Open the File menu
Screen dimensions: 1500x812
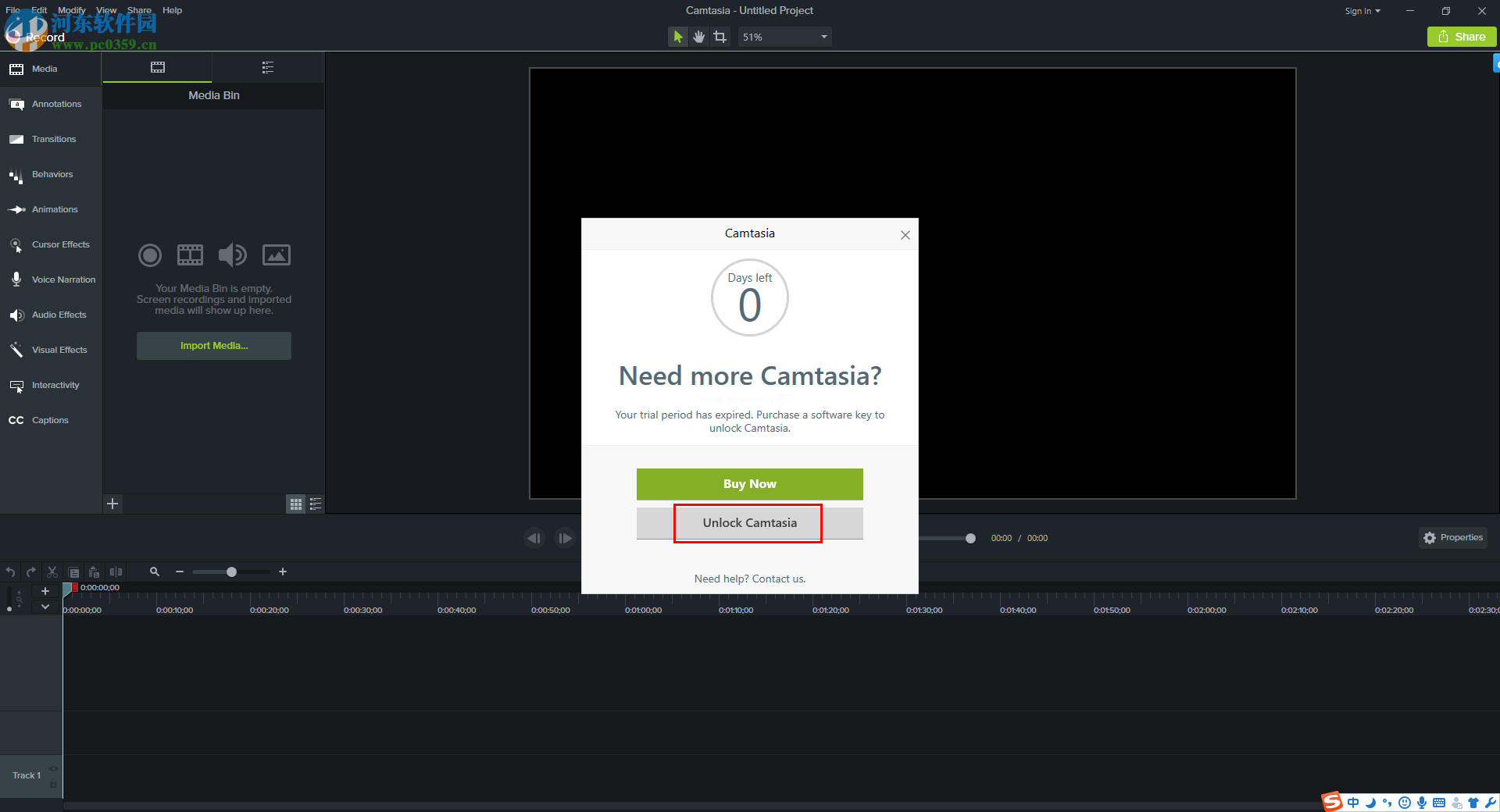click(13, 10)
